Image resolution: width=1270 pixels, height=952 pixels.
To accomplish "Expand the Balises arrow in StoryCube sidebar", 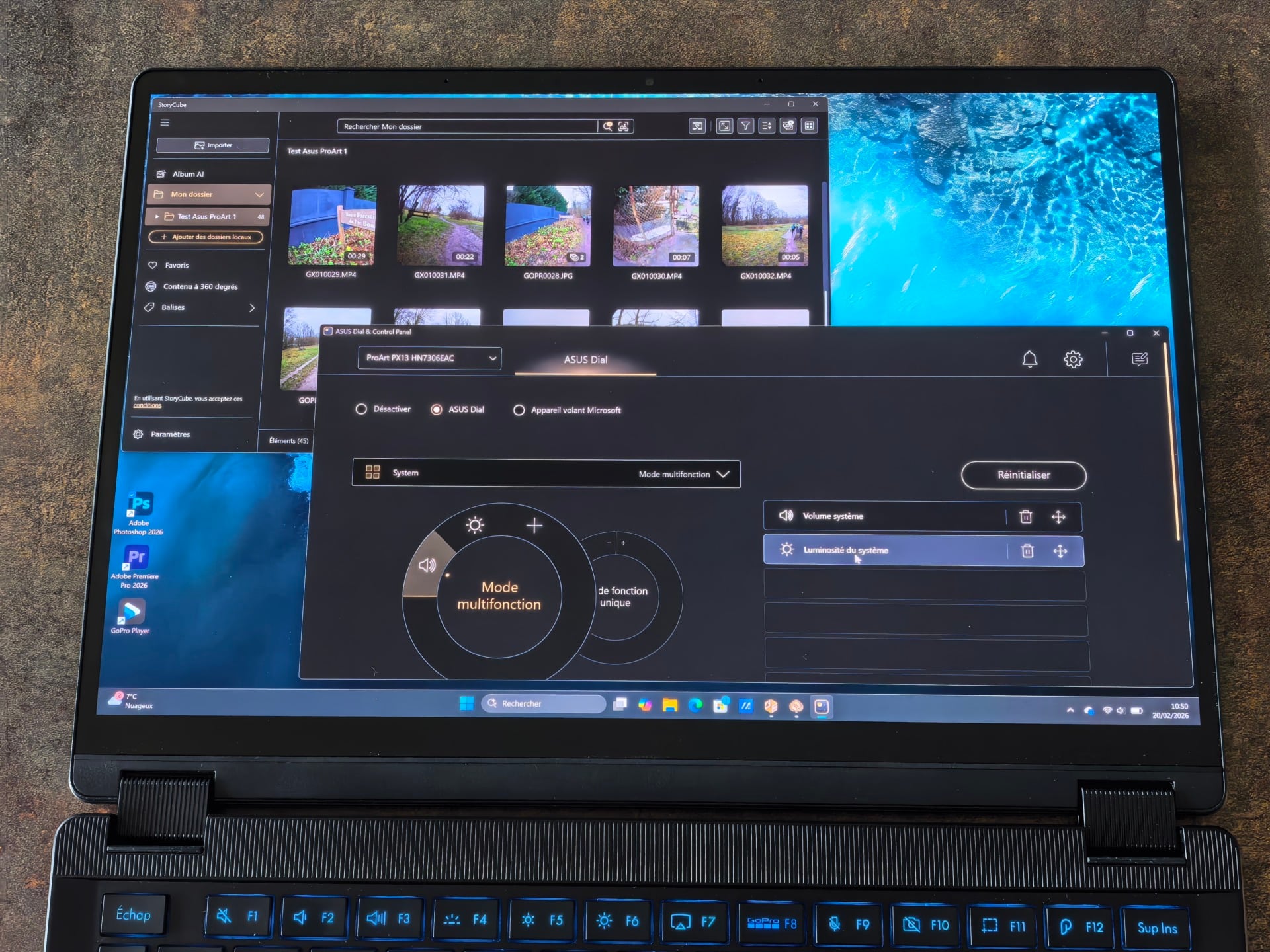I will pos(252,308).
